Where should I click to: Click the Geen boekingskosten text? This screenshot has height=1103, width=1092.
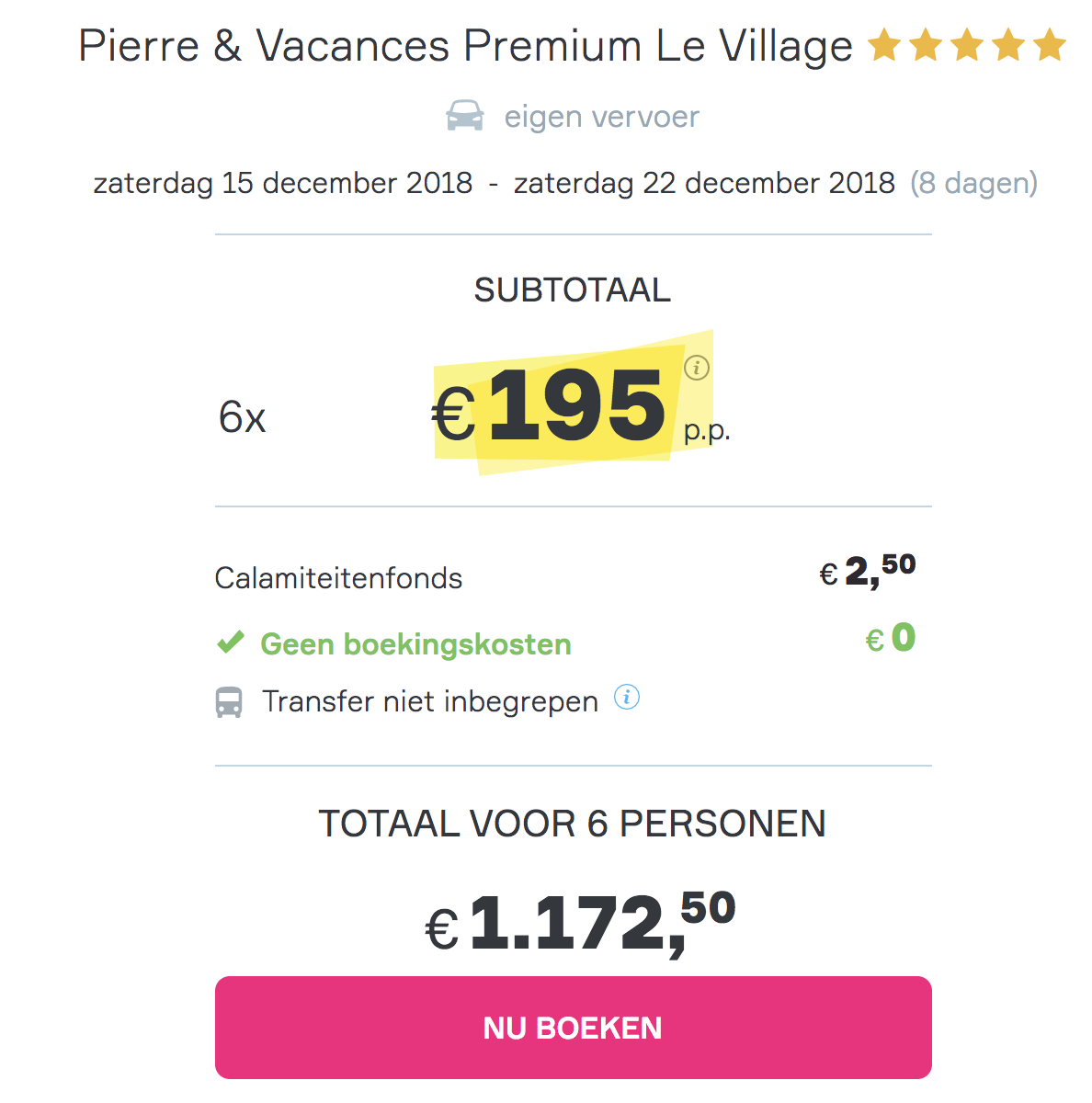pyautogui.click(x=415, y=644)
